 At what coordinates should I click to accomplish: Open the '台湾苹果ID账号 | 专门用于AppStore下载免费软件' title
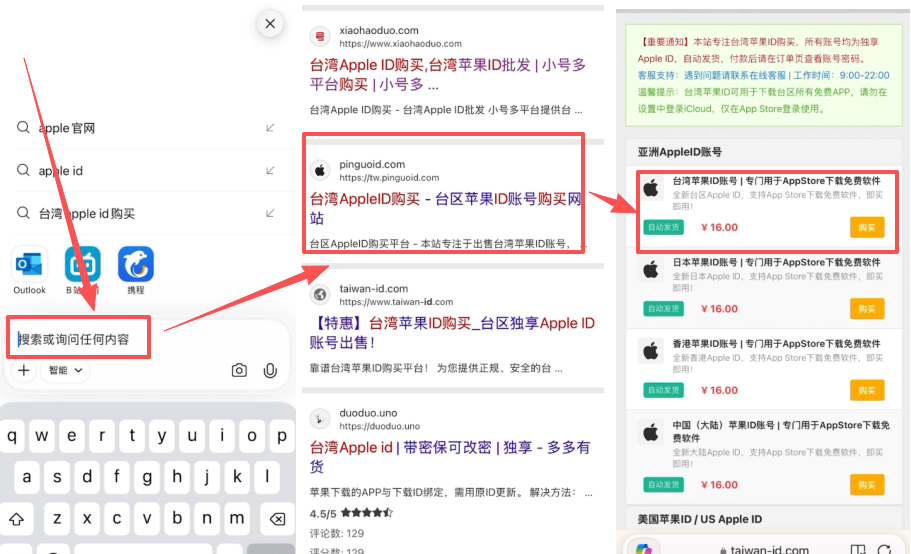(x=777, y=181)
